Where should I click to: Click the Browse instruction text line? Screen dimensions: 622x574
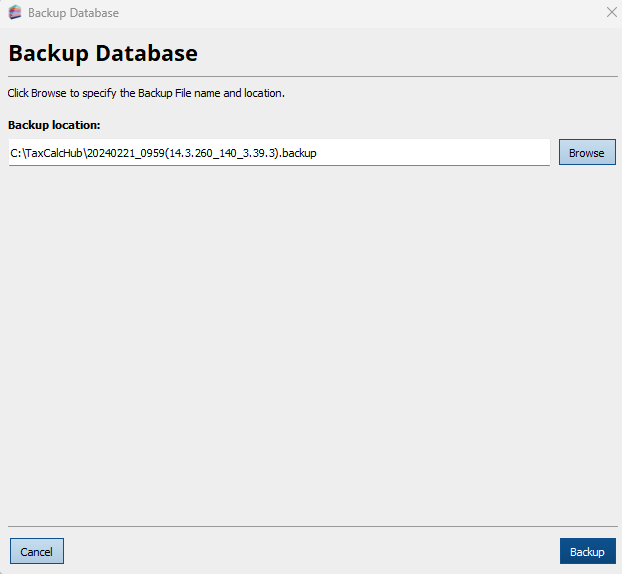[x=146, y=93]
